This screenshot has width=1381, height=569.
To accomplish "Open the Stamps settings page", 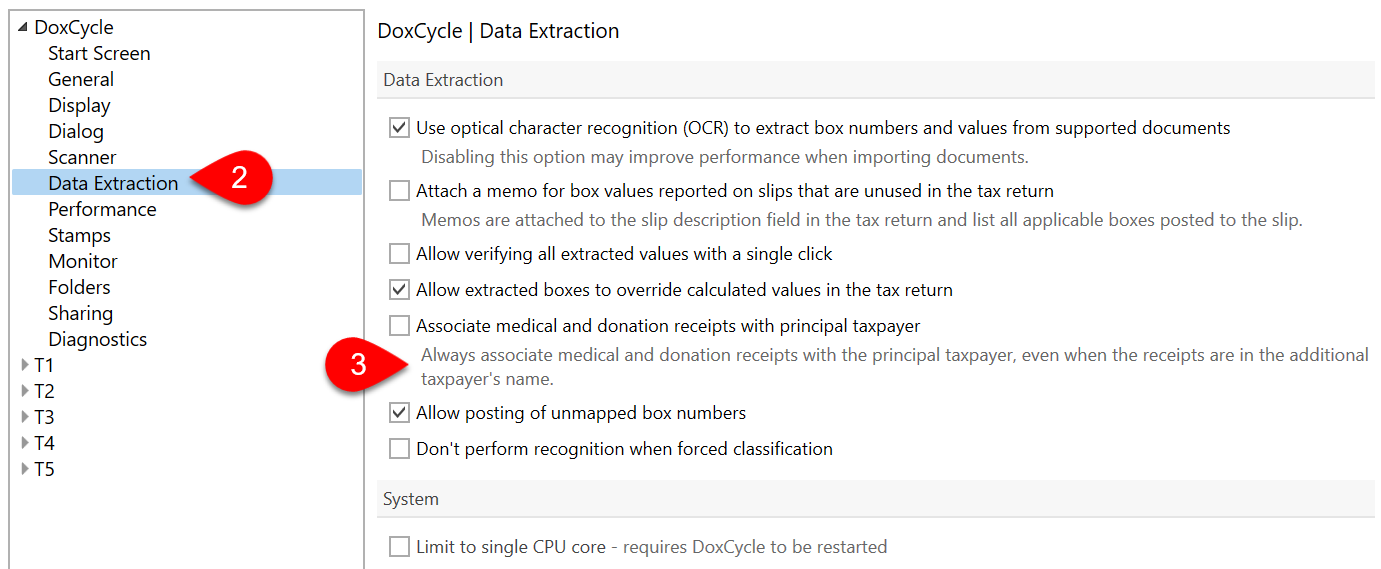I will click(79, 235).
